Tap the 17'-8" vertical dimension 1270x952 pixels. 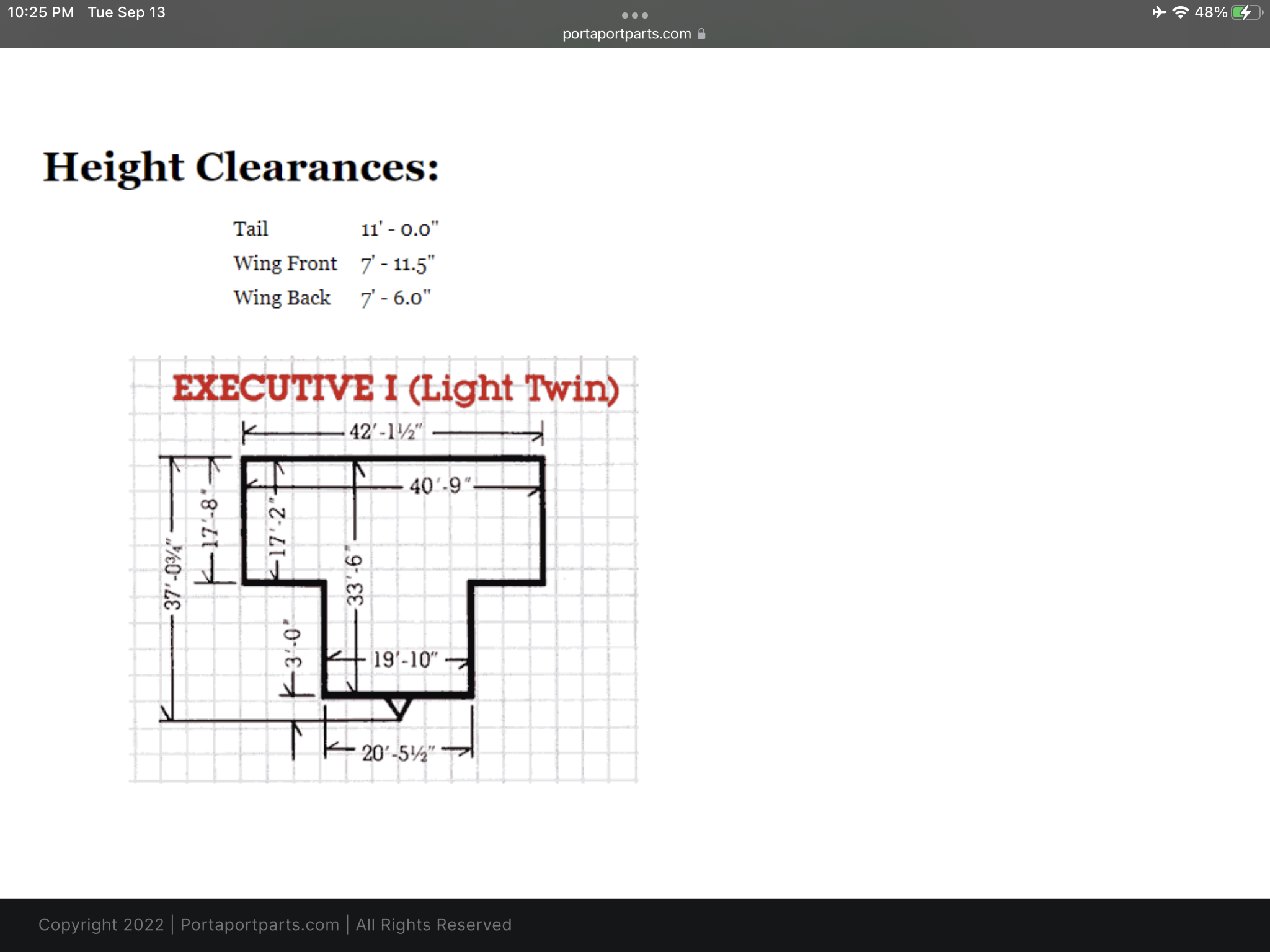[x=210, y=518]
